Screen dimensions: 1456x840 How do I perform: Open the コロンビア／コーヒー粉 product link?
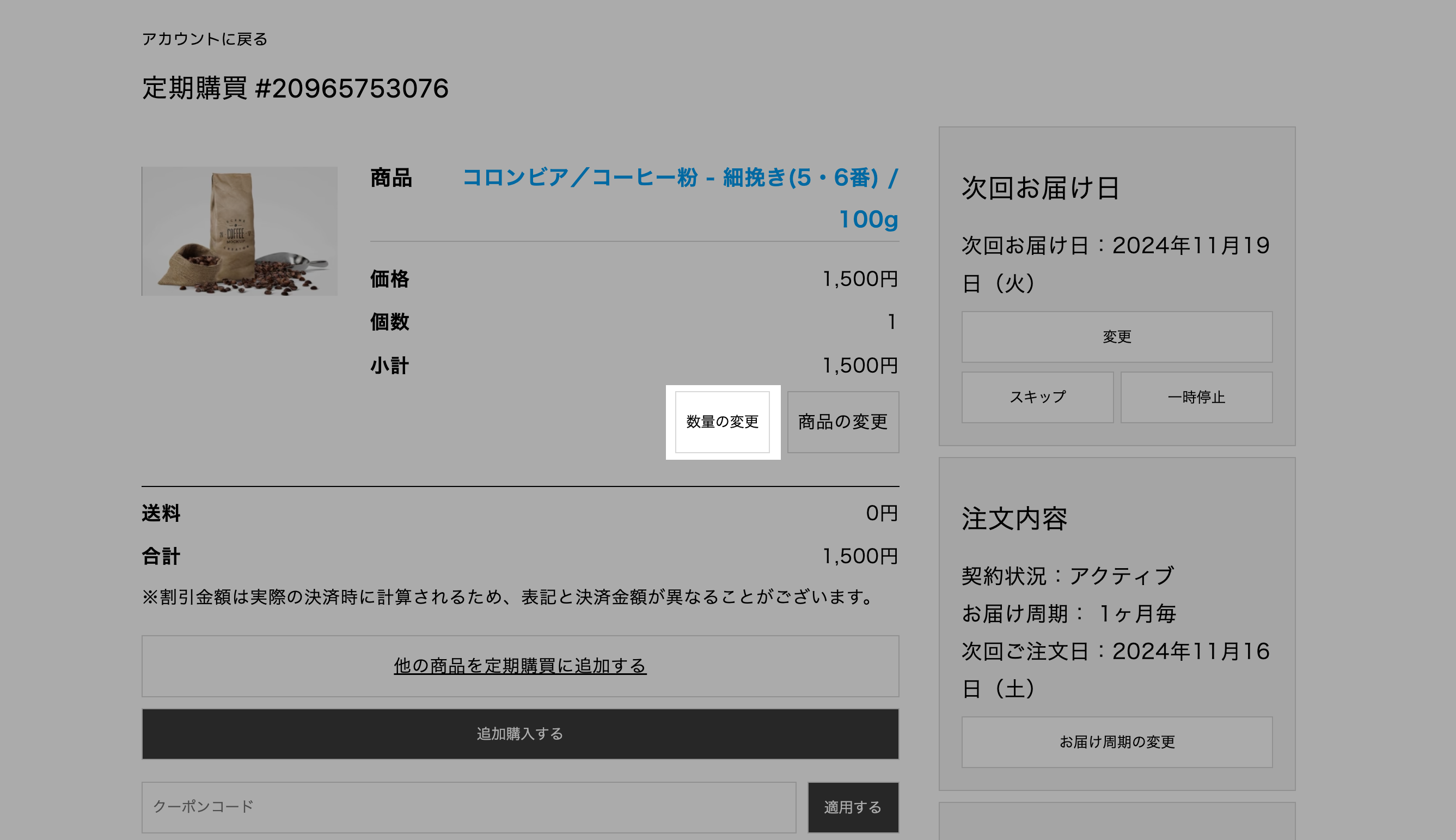(x=681, y=178)
